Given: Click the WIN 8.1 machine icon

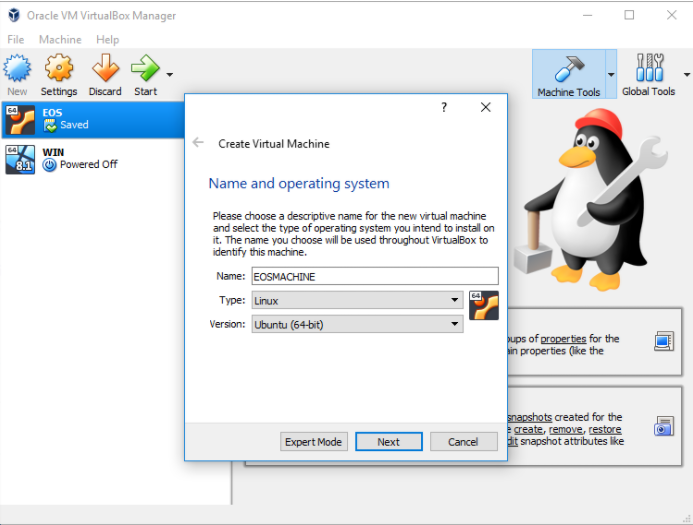Looking at the screenshot, I should click(20, 160).
